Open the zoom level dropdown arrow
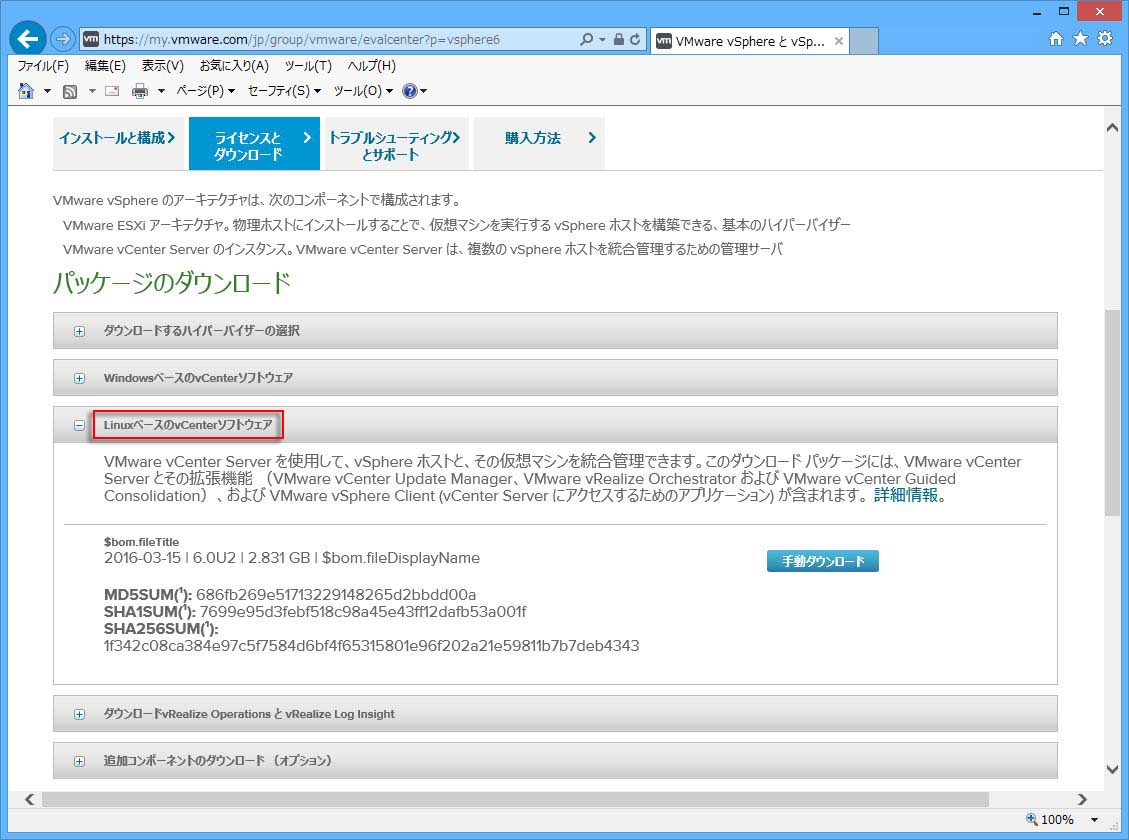Viewport: 1129px width, 840px height. pyautogui.click(x=1094, y=819)
